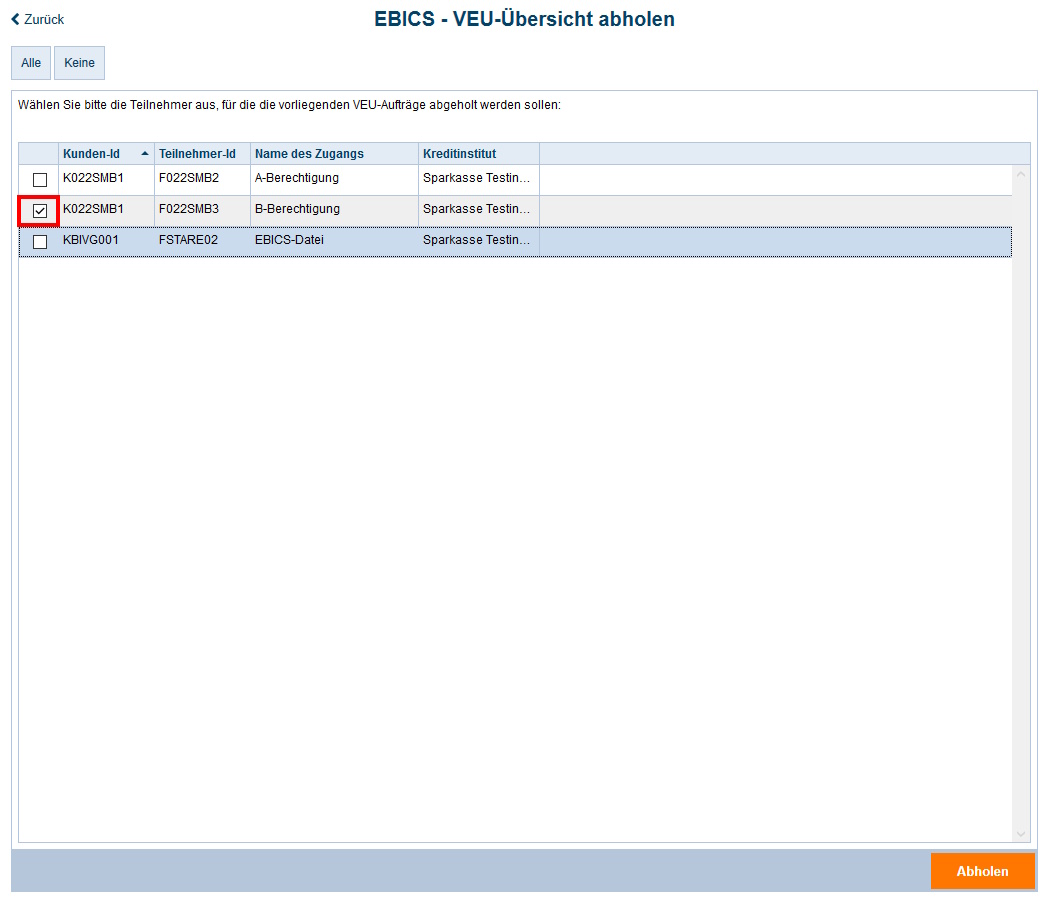Click the orange Abholen button
Image resolution: width=1042 pixels, height=897 pixels.
[981, 871]
